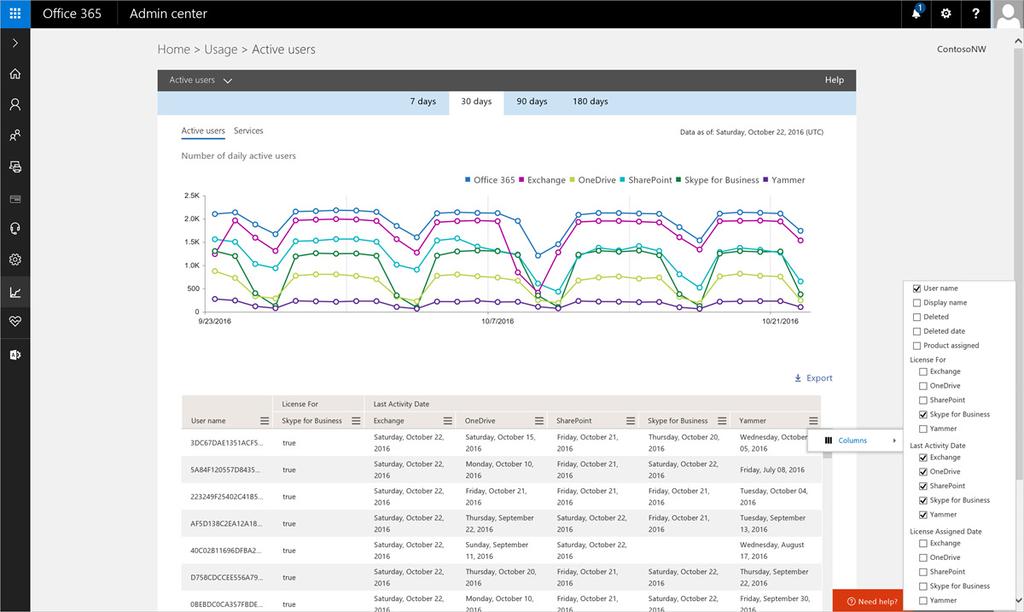Viewport: 1024px width, 612px height.
Task: Click Admin center title link
Action: pos(168,14)
